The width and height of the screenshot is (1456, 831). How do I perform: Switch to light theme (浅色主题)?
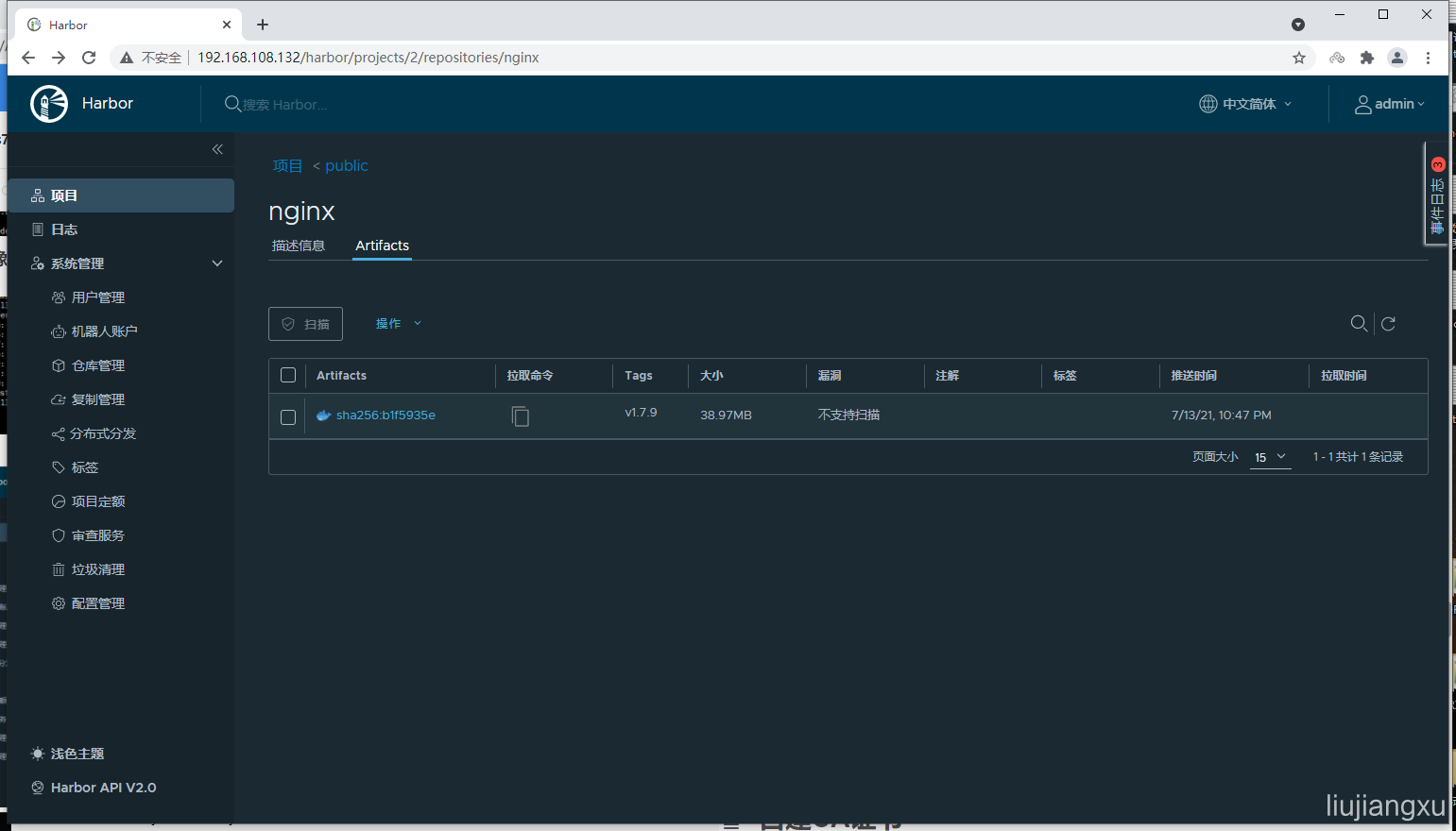(67, 754)
